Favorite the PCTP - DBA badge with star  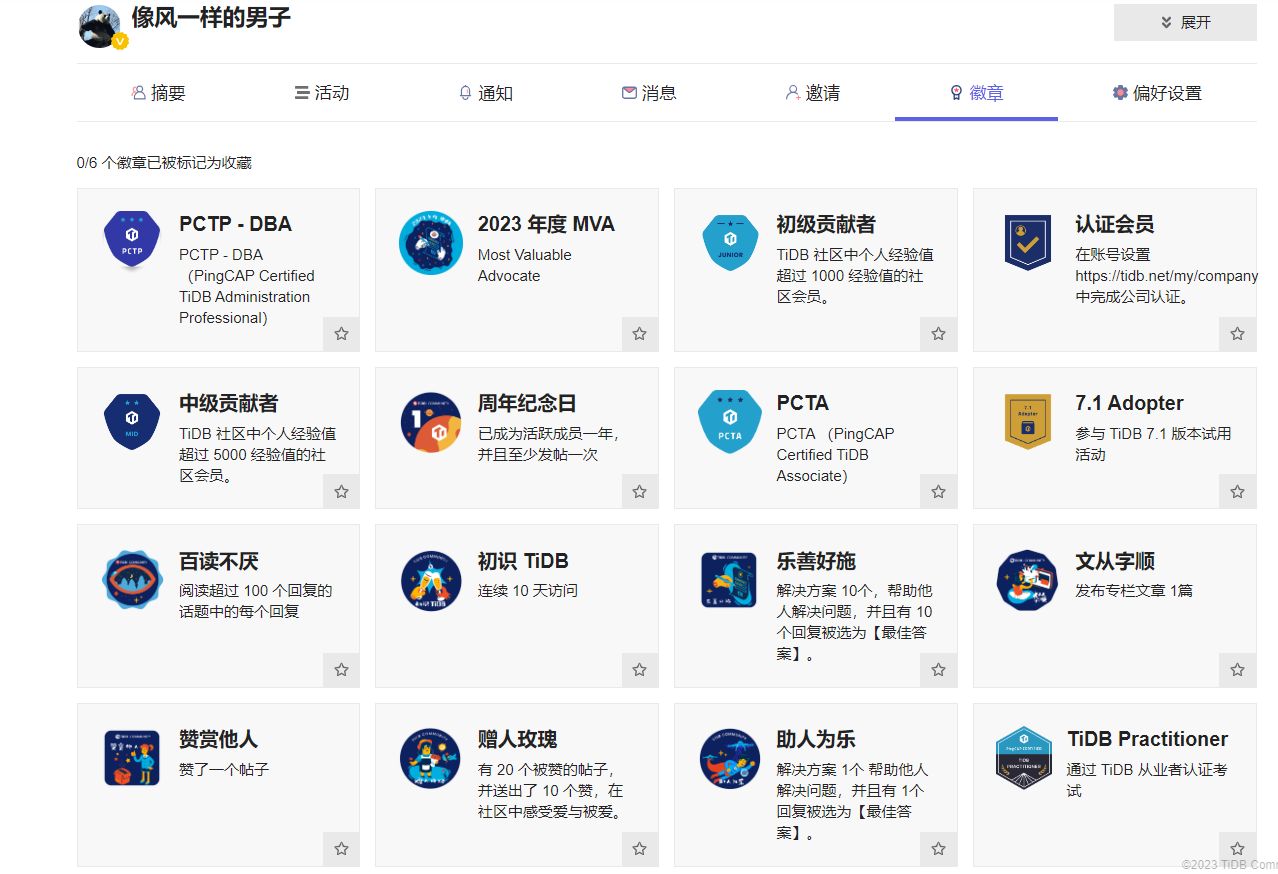341,334
